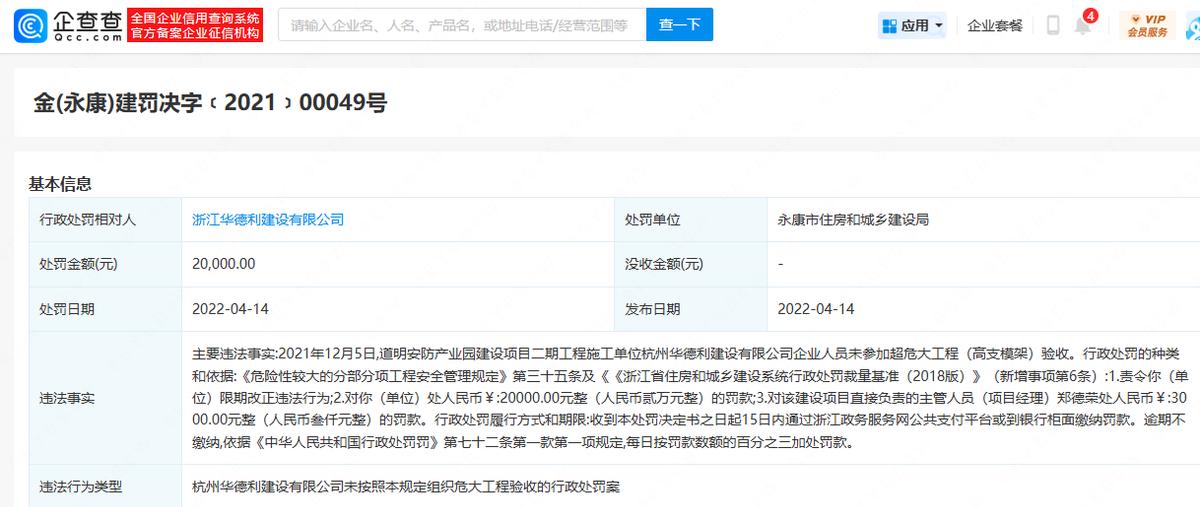Image resolution: width=1200 pixels, height=507 pixels.
Task: Select 永康市住房和城乡建设局 value
Action: tap(852, 219)
